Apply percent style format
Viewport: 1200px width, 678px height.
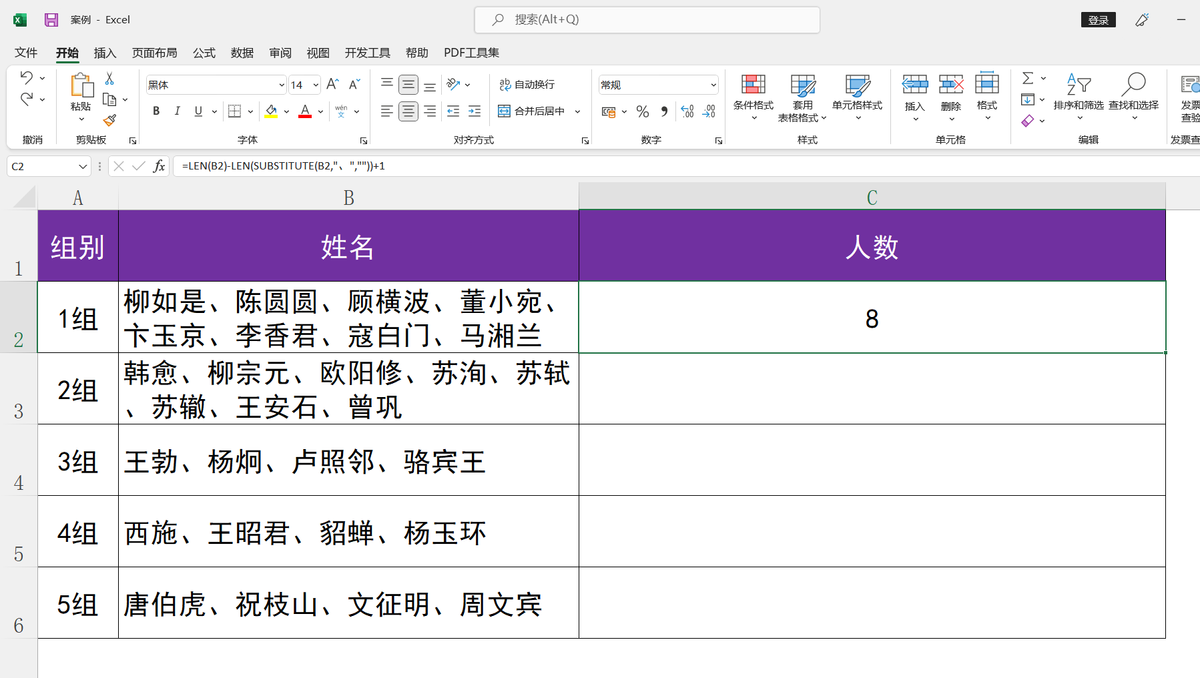tap(642, 111)
